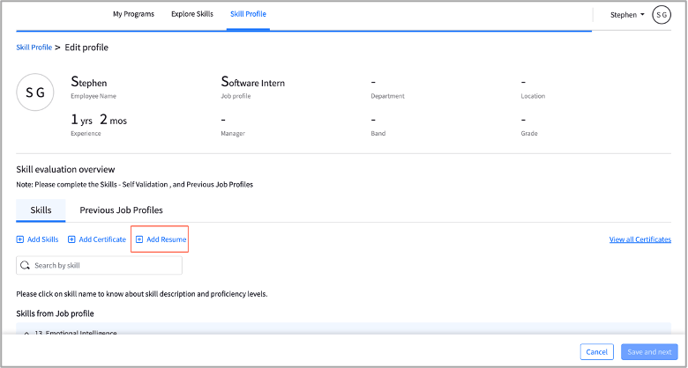The width and height of the screenshot is (688, 368).
Task: Collapse the Emotional Intelligence skill row
Action: point(26,334)
